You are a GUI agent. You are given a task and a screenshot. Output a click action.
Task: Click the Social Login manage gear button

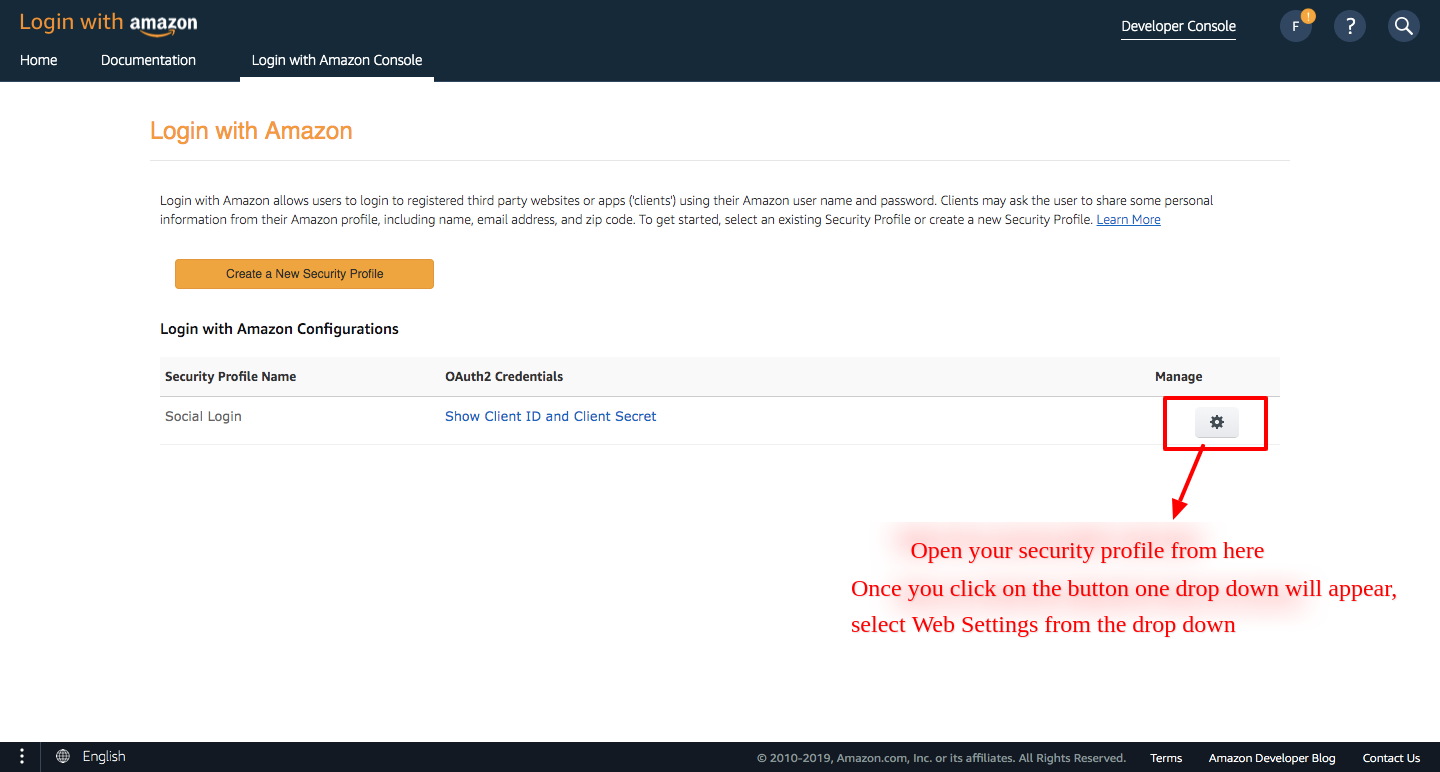[x=1217, y=423]
